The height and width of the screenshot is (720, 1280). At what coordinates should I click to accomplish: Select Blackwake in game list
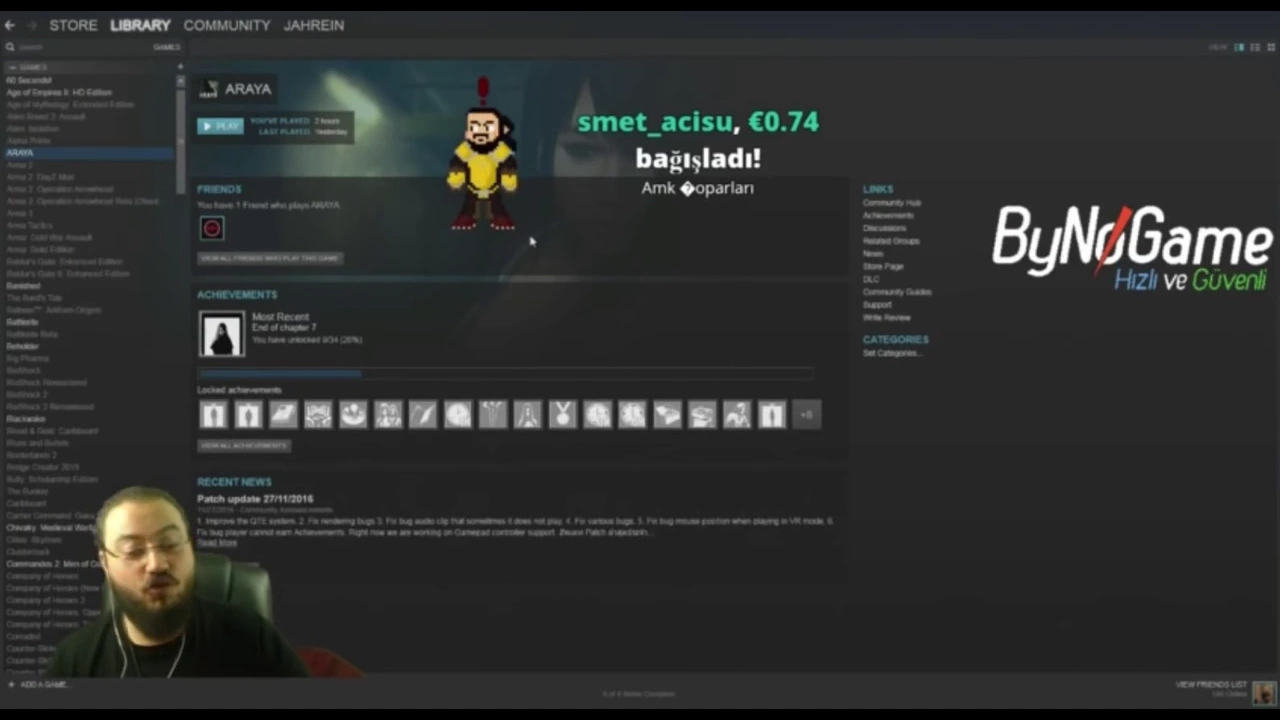24,419
